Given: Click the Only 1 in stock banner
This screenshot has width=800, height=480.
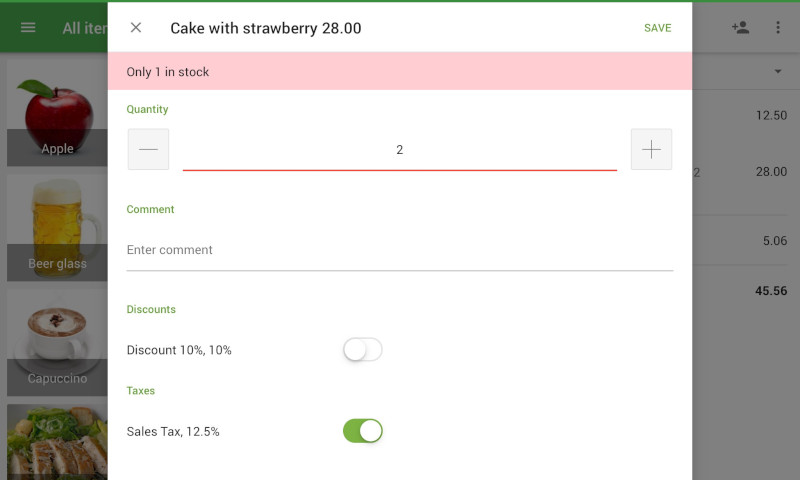Looking at the screenshot, I should tap(399, 72).
